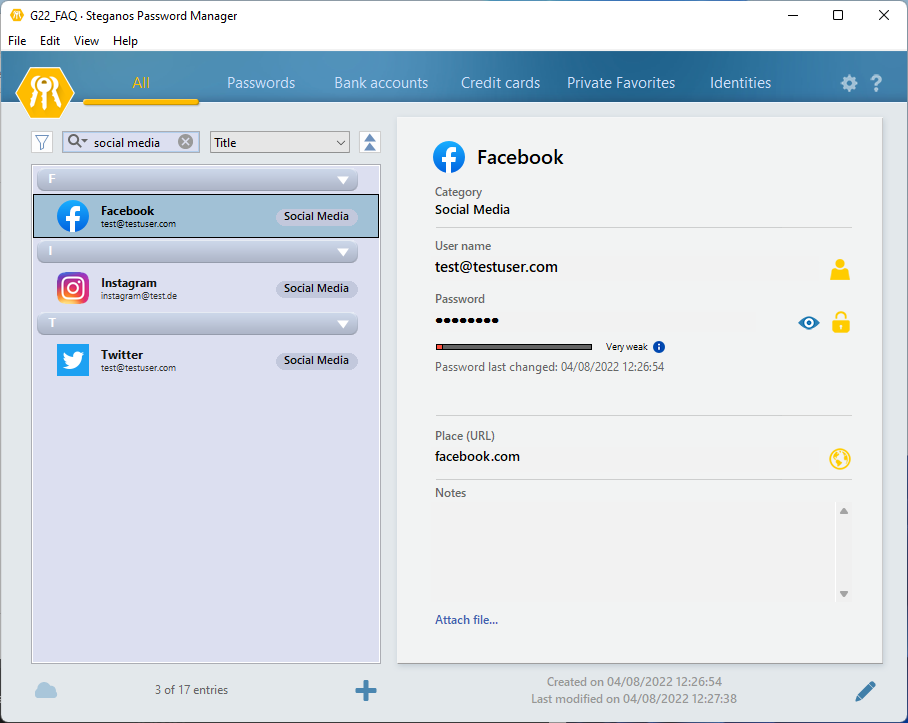This screenshot has height=723, width=908.
Task: Toggle the sort order arrow button
Action: [370, 142]
